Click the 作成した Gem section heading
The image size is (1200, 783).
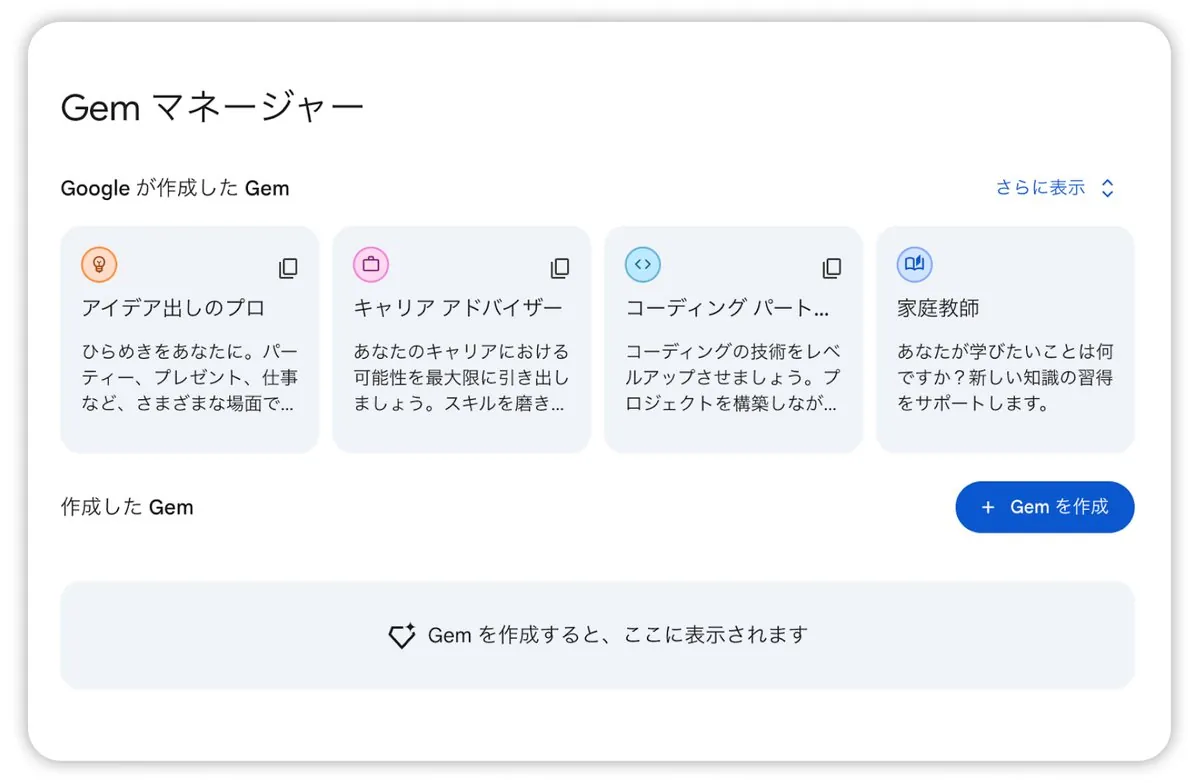click(127, 507)
